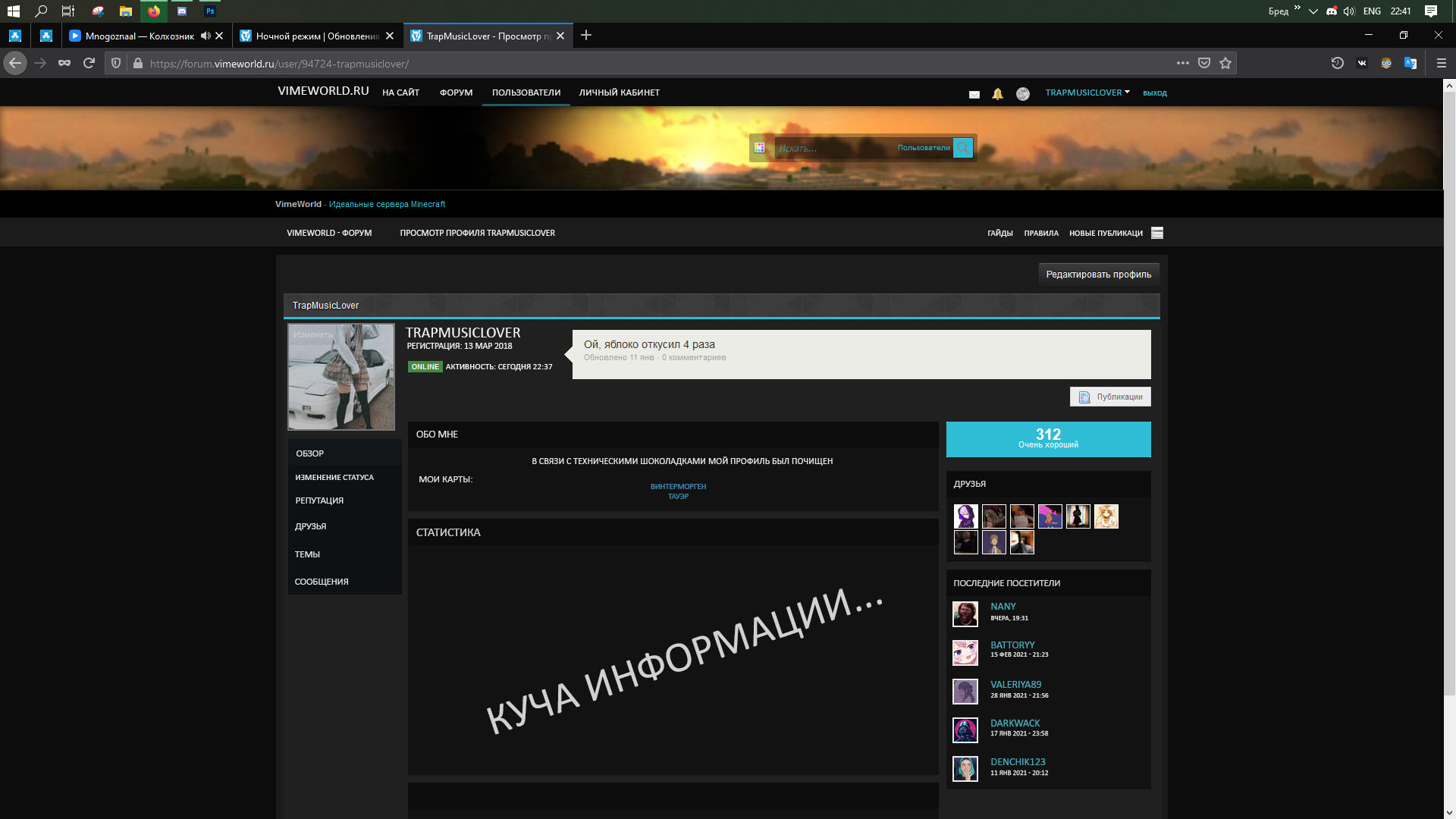Image resolution: width=1456 pixels, height=819 pixels.
Task: Submit search with magnifier button
Action: click(x=962, y=148)
